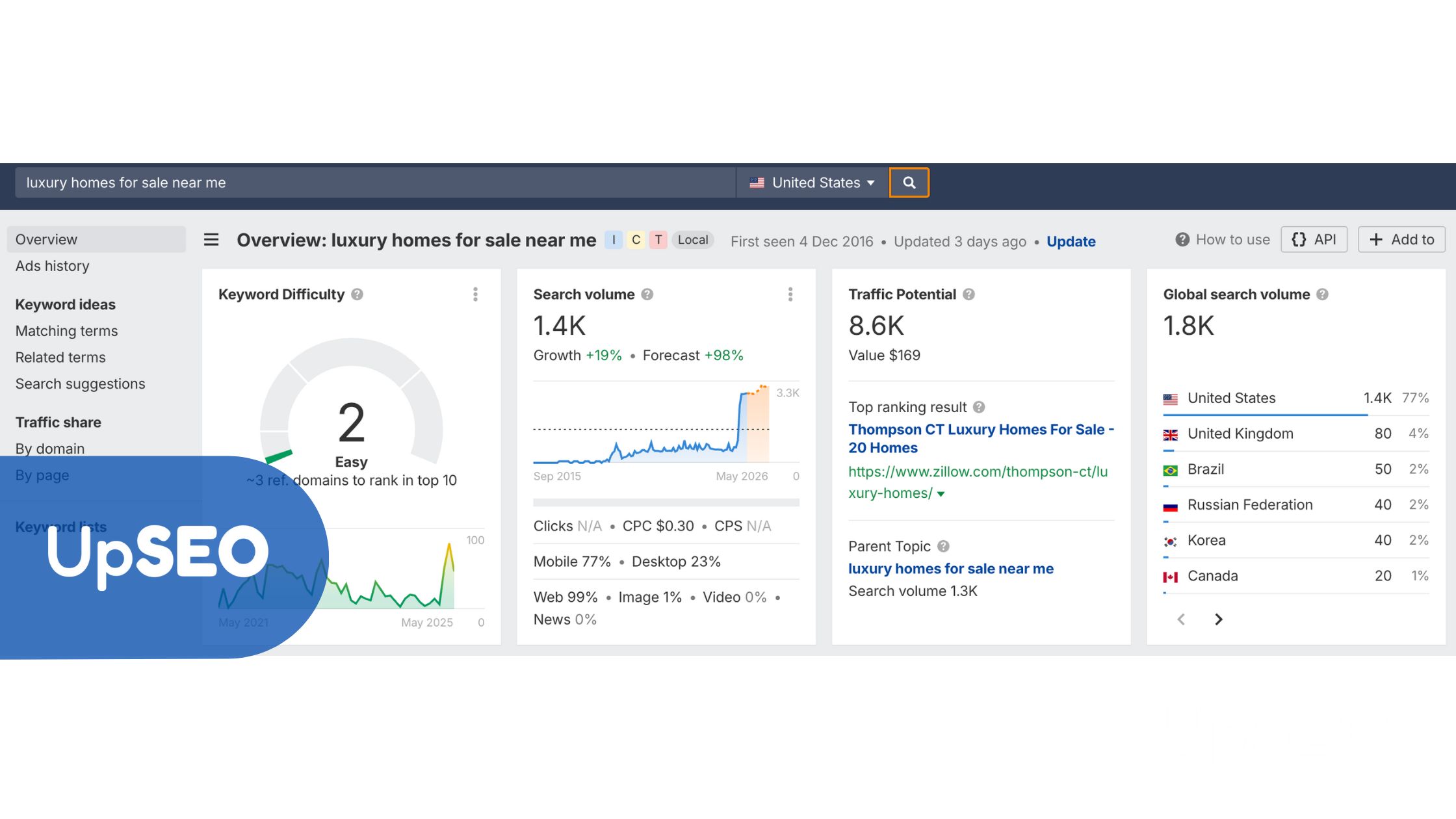This screenshot has height=819, width=1456.
Task: Click the Add to button
Action: 1401,239
